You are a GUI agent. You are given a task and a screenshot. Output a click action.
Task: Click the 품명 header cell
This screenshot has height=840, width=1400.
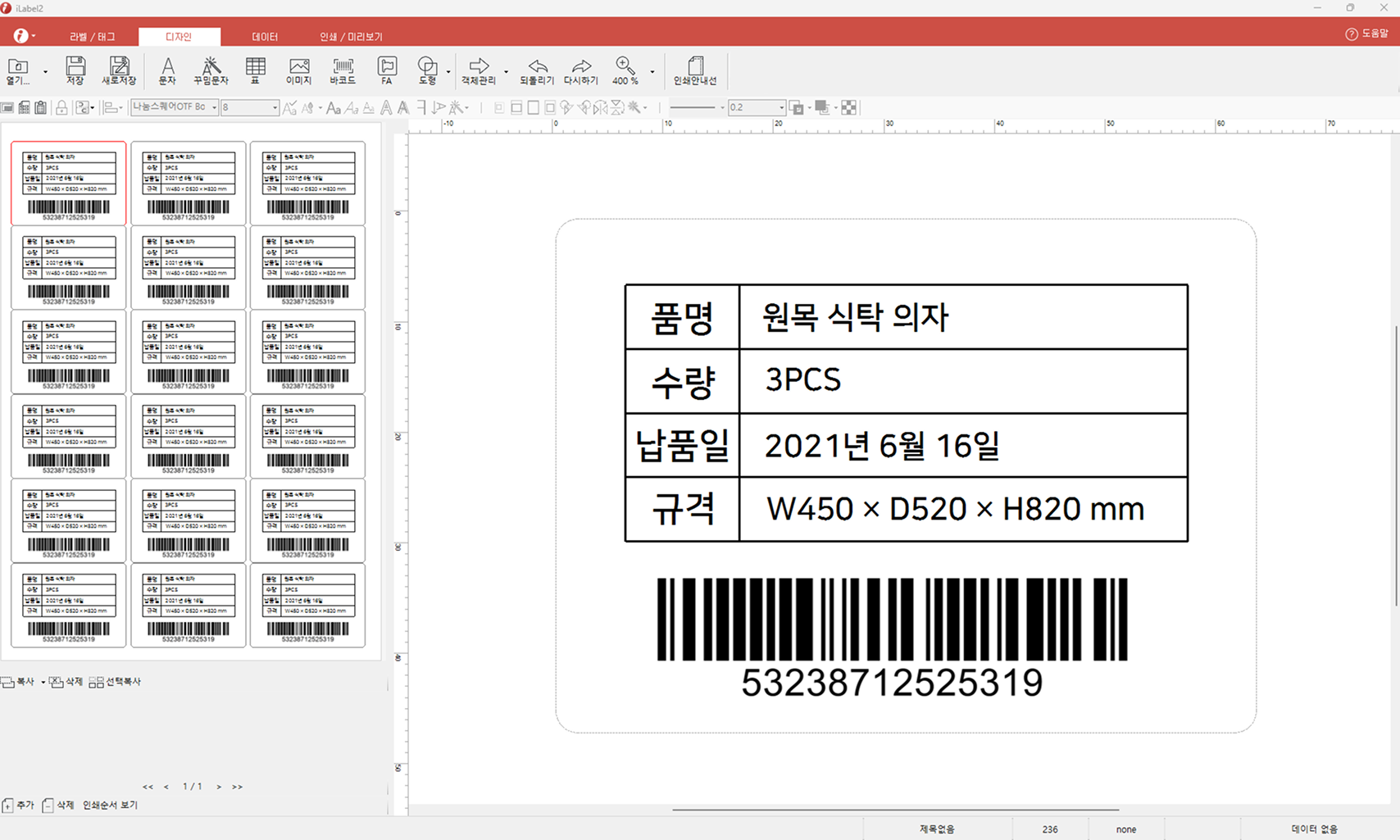(682, 317)
